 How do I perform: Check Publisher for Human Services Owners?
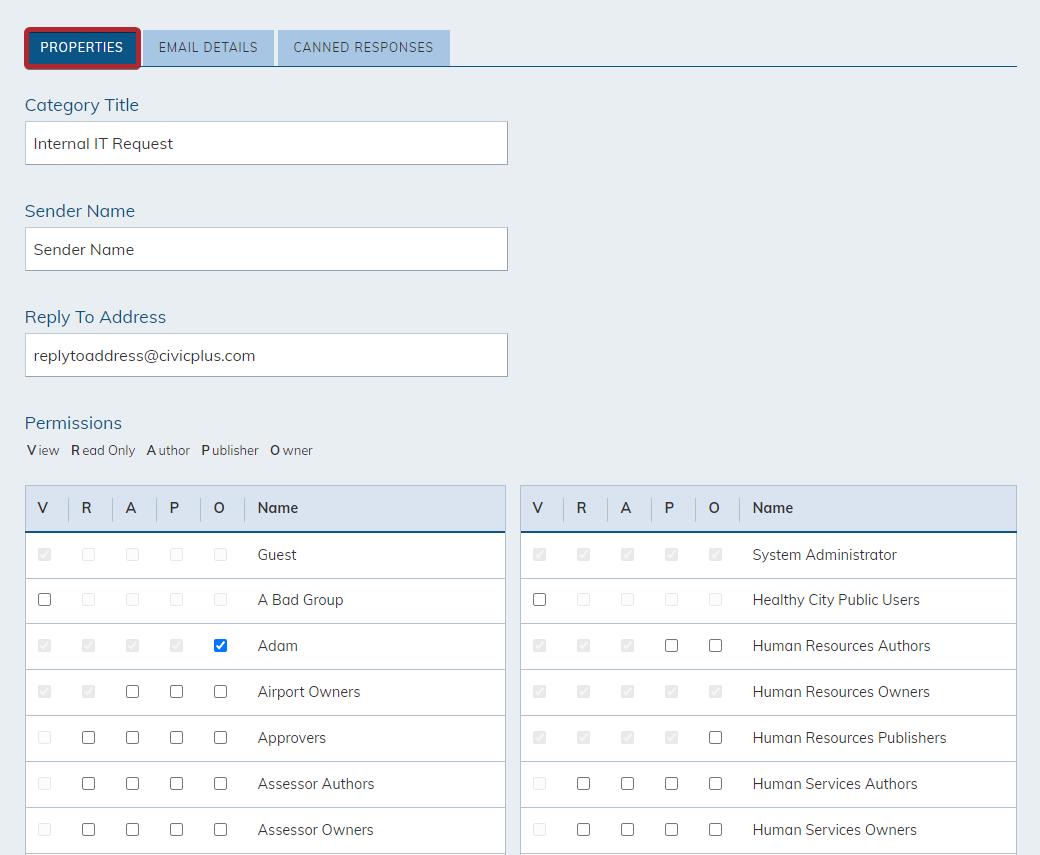tap(671, 830)
